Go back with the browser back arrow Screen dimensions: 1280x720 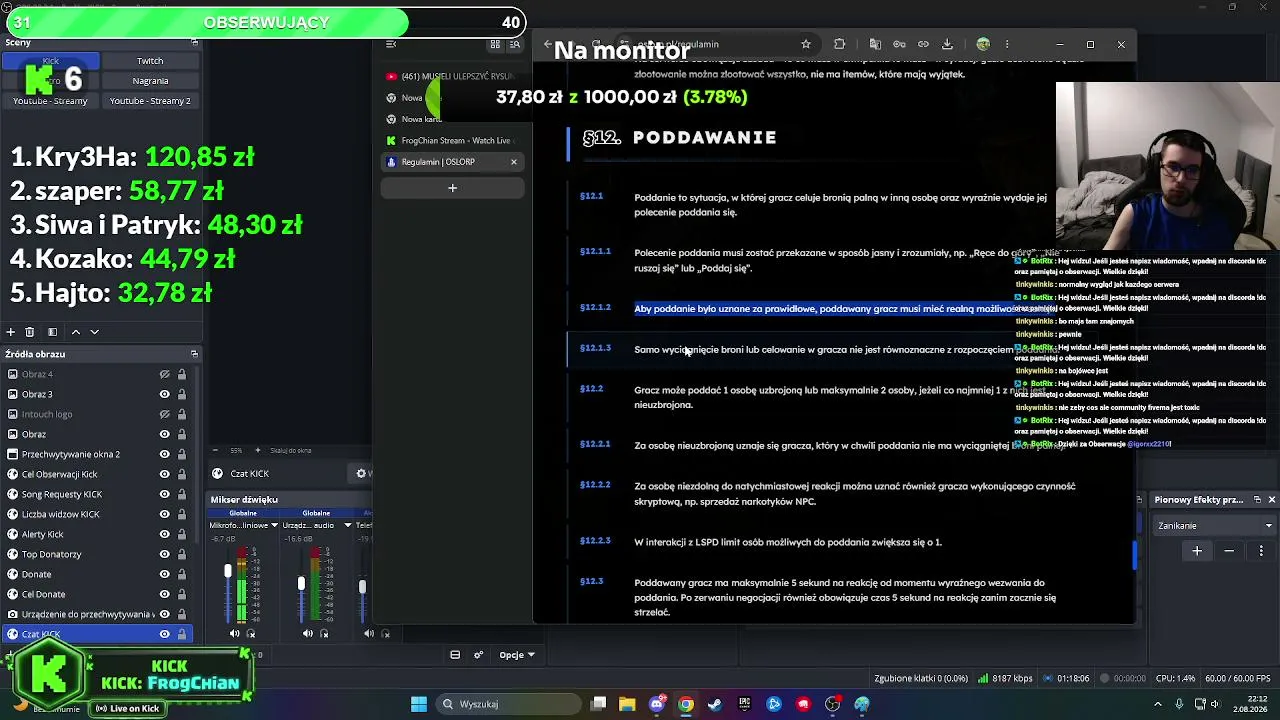point(547,44)
